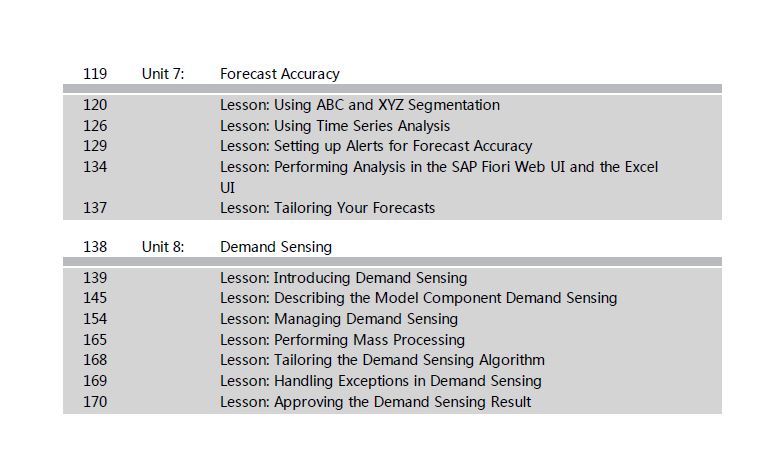
Task: Open lesson Approving the Demand Sensing Result
Action: [376, 402]
